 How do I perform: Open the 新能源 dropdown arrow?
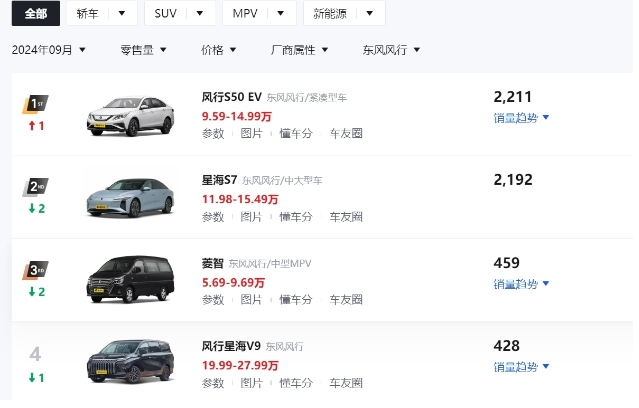370,13
